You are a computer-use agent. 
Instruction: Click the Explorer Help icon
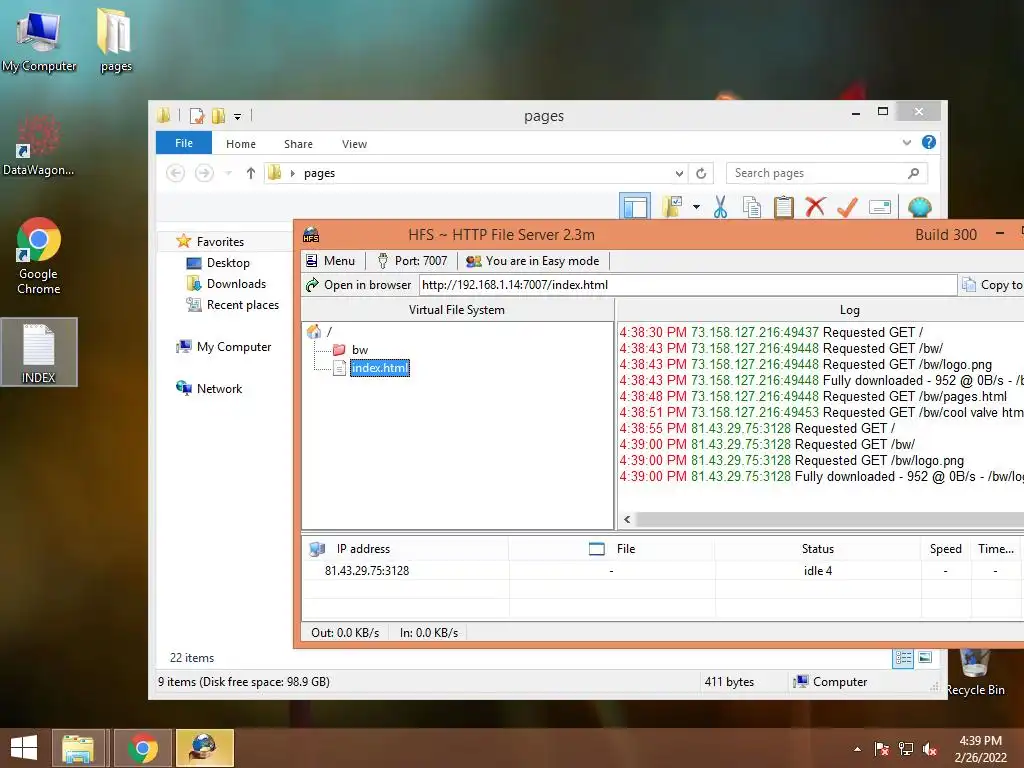tap(929, 142)
